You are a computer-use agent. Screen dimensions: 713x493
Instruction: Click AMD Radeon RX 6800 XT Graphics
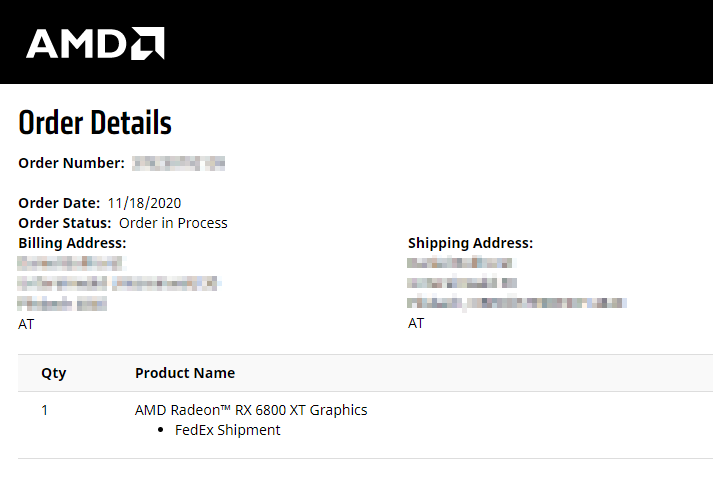click(251, 410)
